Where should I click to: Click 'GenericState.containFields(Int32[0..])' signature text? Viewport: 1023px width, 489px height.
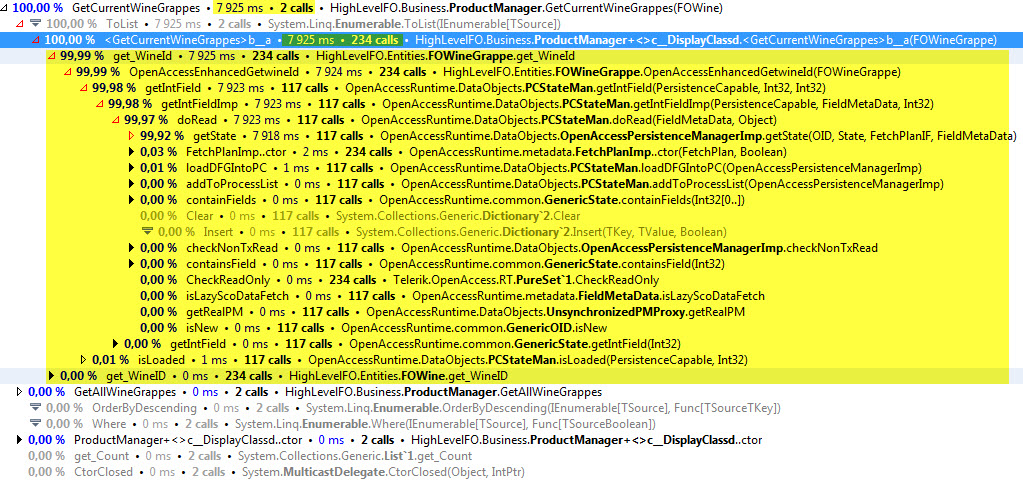point(562,200)
